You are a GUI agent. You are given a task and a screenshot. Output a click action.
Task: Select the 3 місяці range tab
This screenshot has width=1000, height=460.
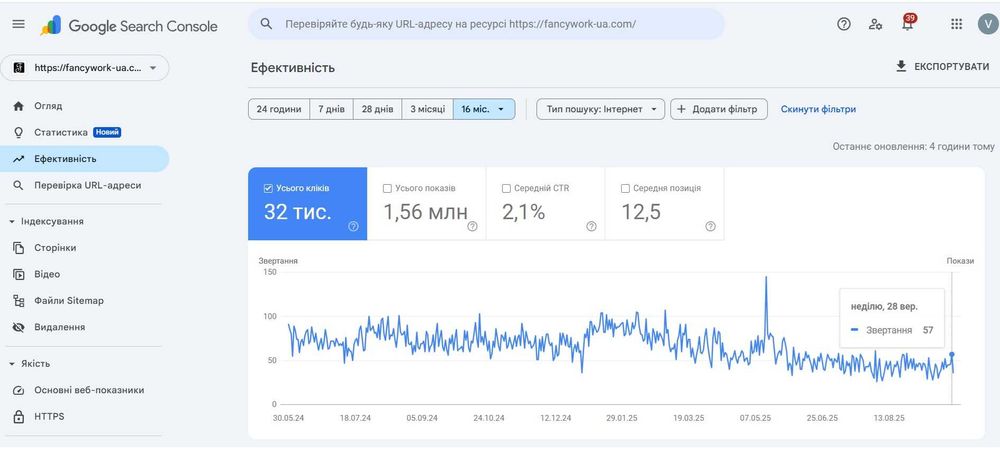click(x=427, y=109)
